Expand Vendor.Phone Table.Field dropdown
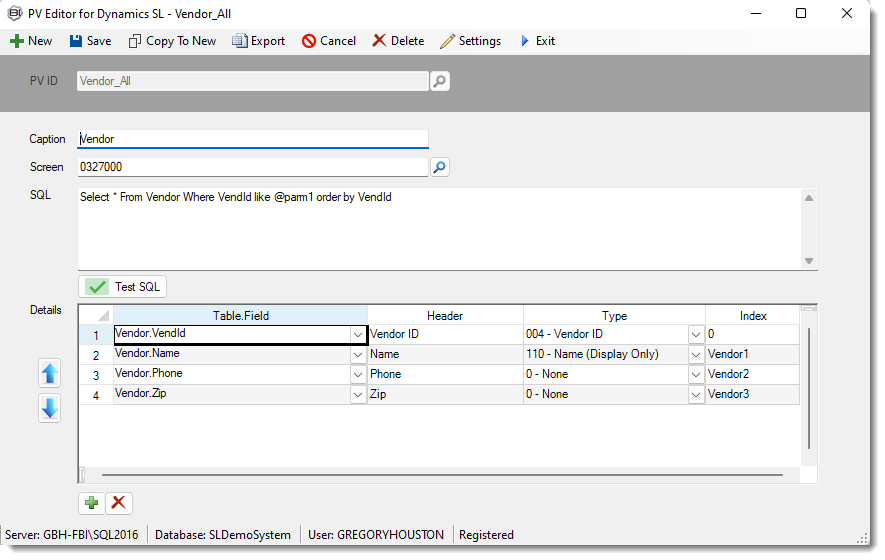 (358, 375)
